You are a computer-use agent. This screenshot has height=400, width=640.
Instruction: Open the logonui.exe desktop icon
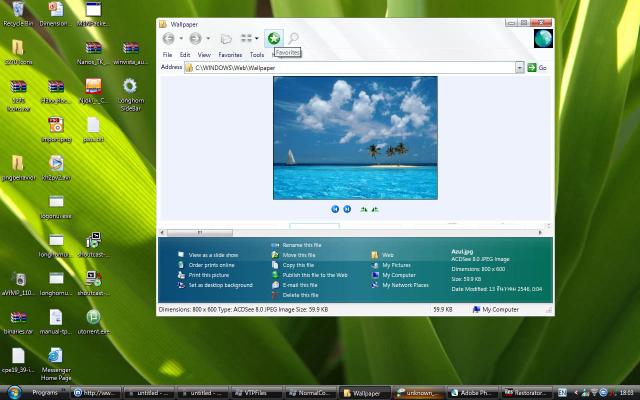[x=56, y=207]
